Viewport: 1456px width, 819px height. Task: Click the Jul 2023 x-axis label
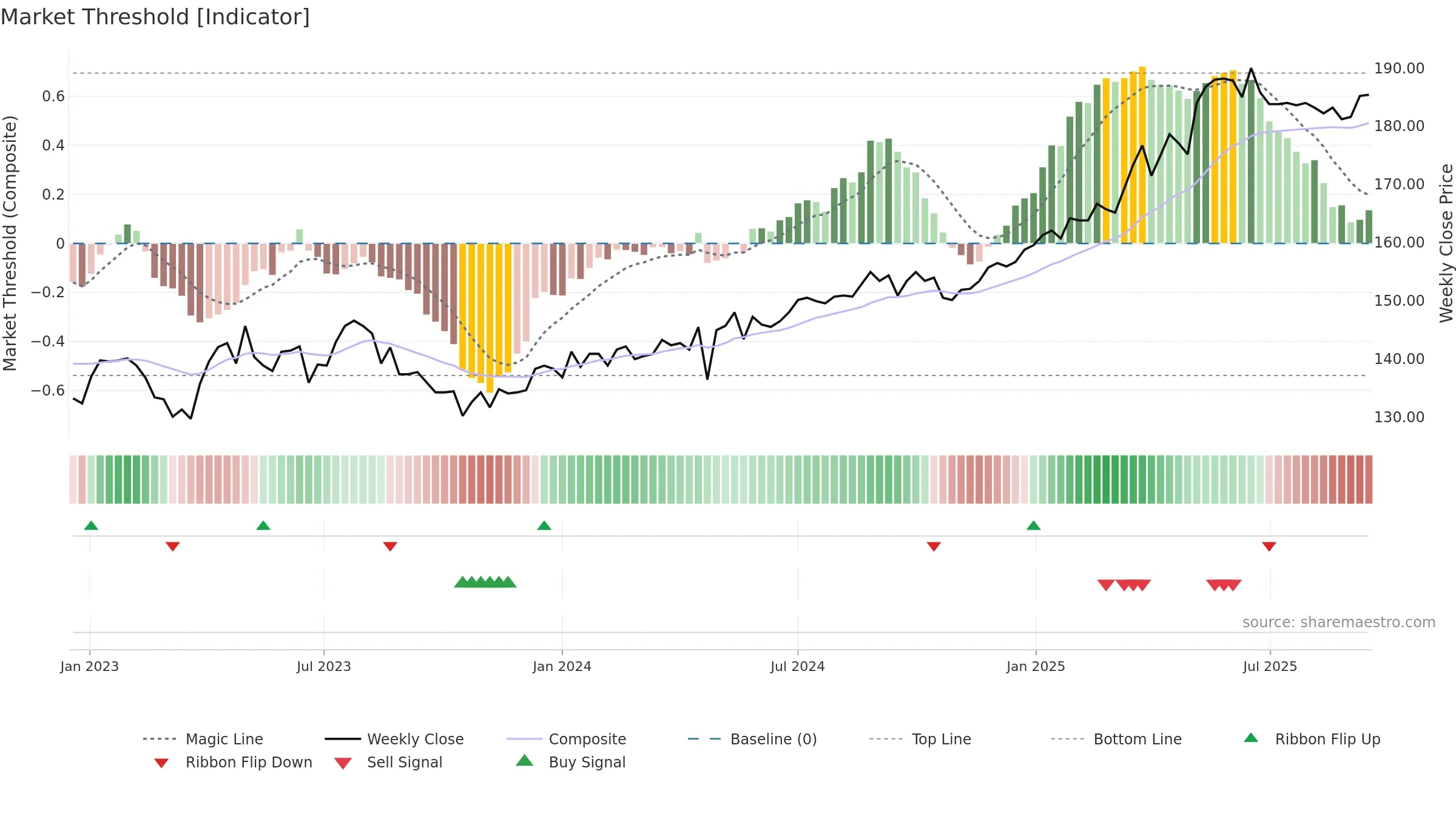point(324,666)
